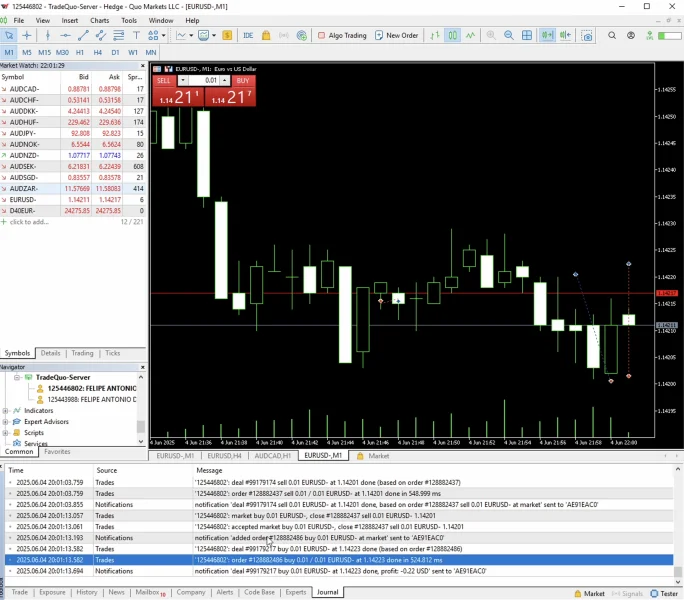The height and width of the screenshot is (600, 684).
Task: Select the H4 timeframe
Action: 97,52
